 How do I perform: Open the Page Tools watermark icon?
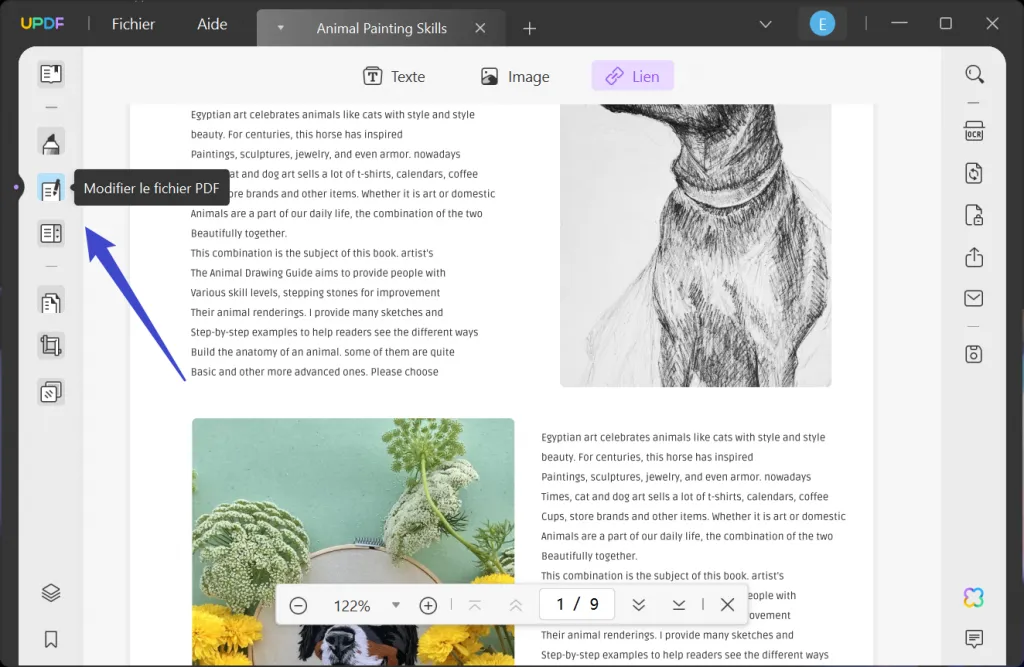(x=51, y=392)
